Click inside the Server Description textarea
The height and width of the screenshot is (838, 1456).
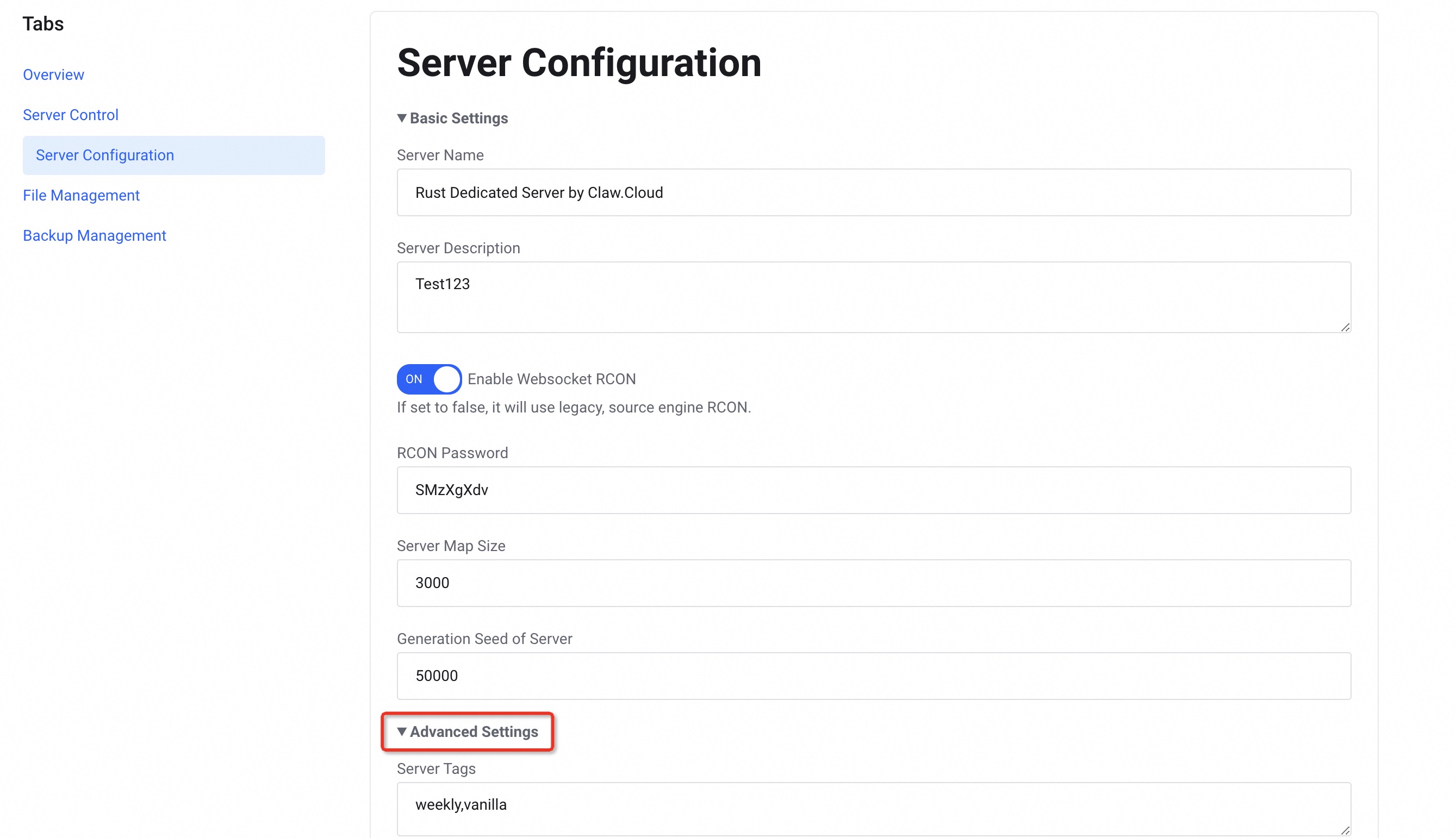point(873,298)
